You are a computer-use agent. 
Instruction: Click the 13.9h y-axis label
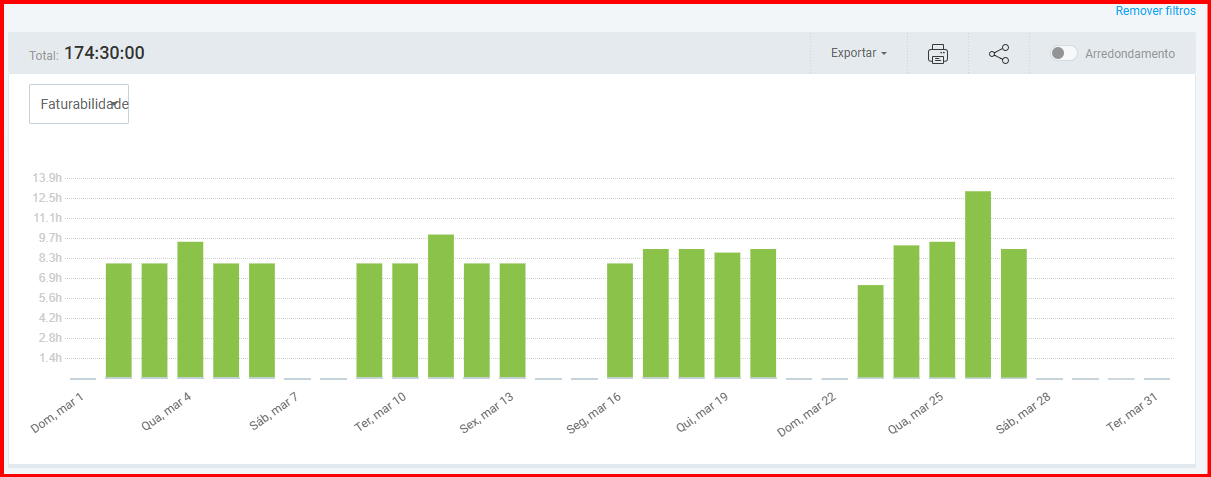47,178
